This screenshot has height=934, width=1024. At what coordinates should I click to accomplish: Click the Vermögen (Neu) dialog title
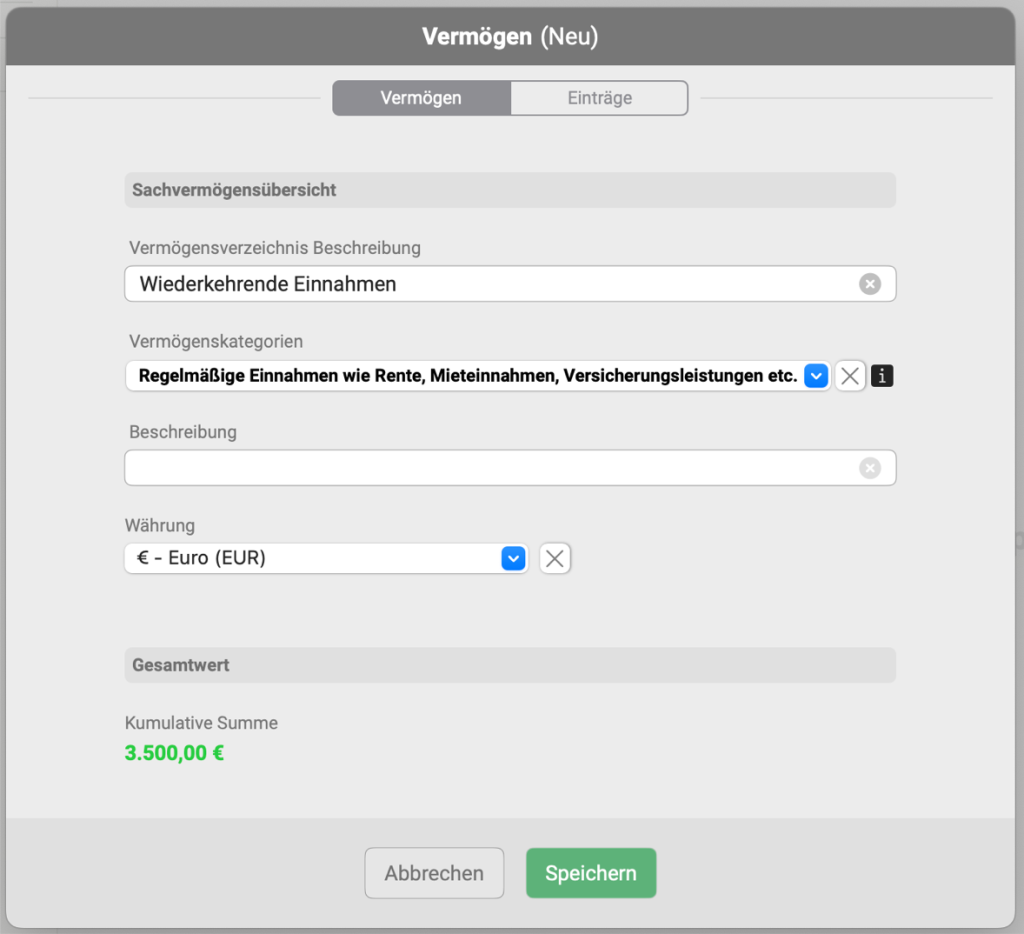pos(510,37)
